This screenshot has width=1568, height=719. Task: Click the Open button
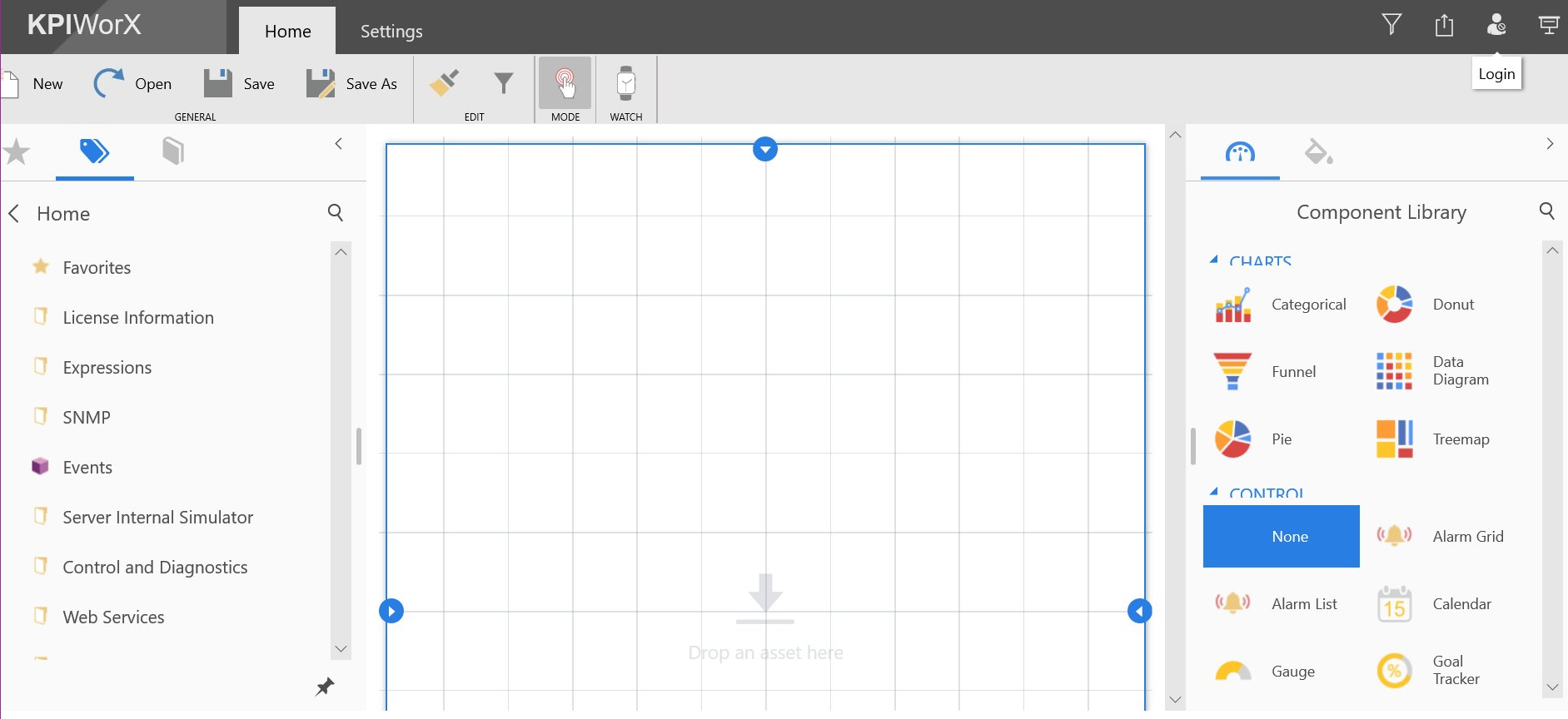(132, 84)
